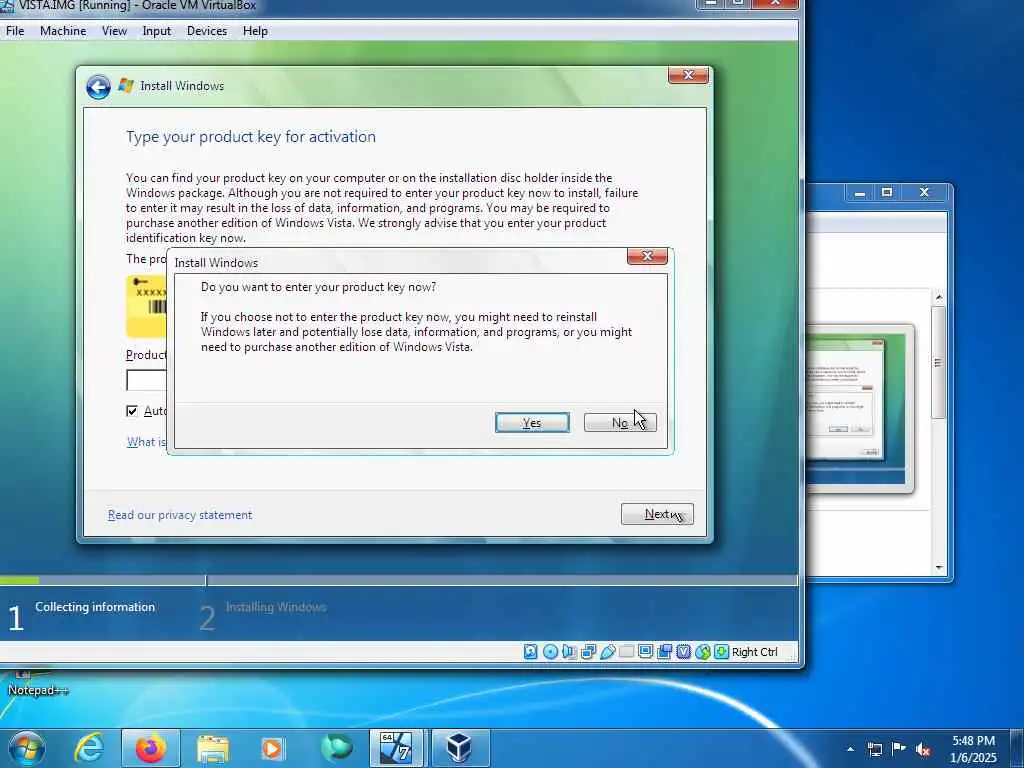Image resolution: width=1024 pixels, height=768 pixels.
Task: Click scrollbar down arrow in background window
Action: (938, 568)
